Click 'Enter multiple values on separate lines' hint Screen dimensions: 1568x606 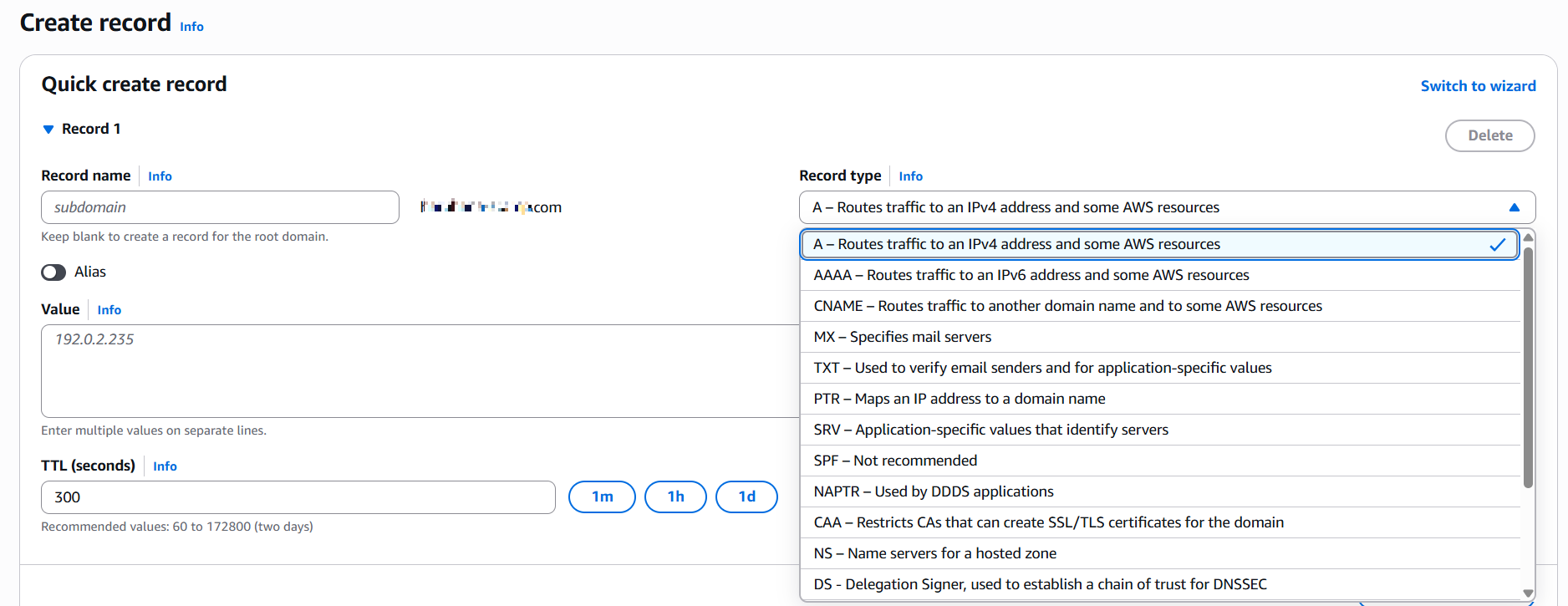154,430
